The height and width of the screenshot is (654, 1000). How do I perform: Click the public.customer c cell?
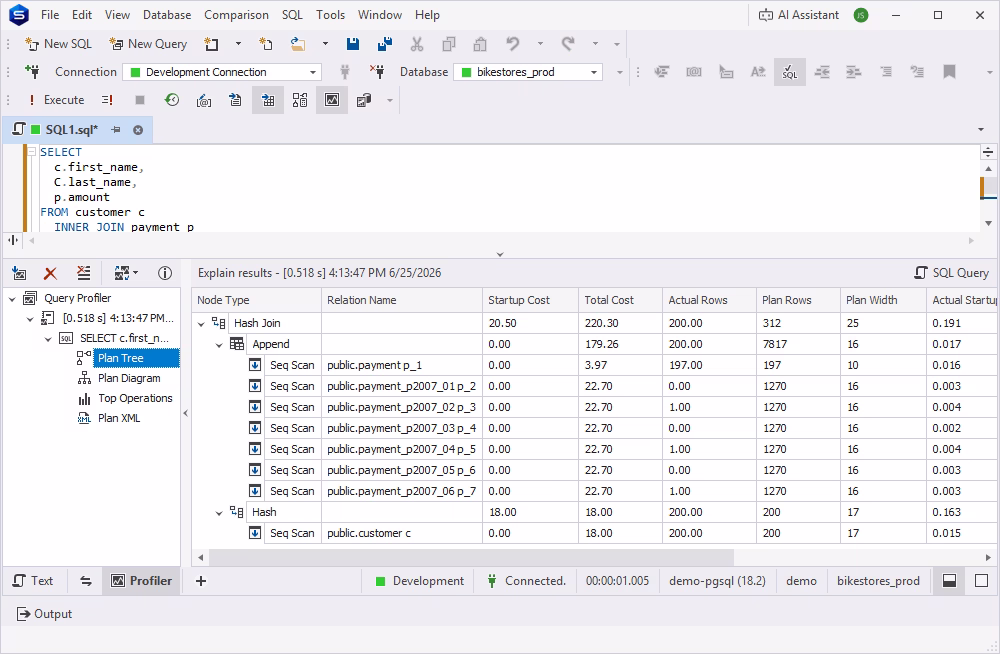point(402,533)
